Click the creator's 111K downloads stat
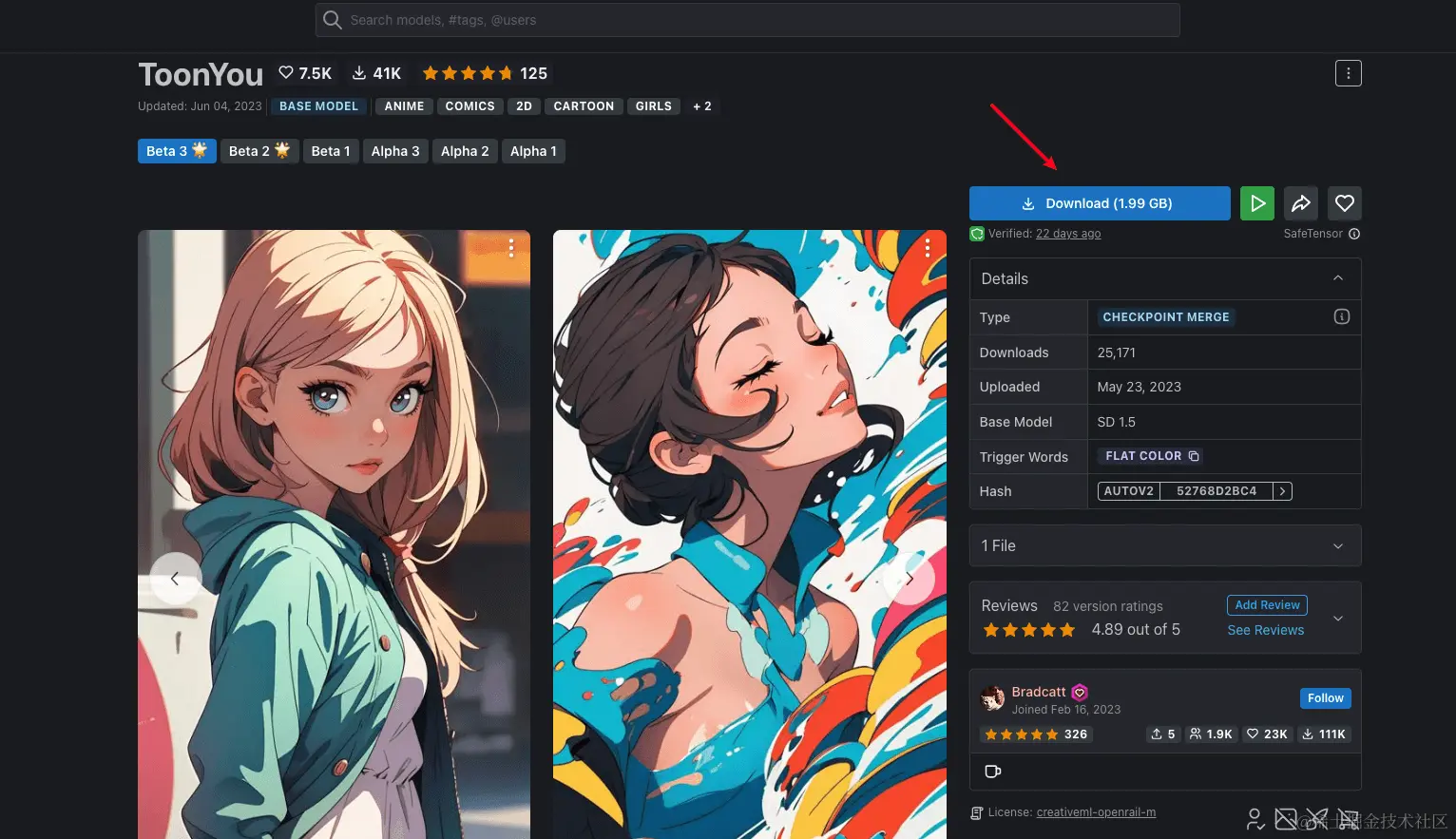Image resolution: width=1456 pixels, height=839 pixels. [x=1323, y=734]
